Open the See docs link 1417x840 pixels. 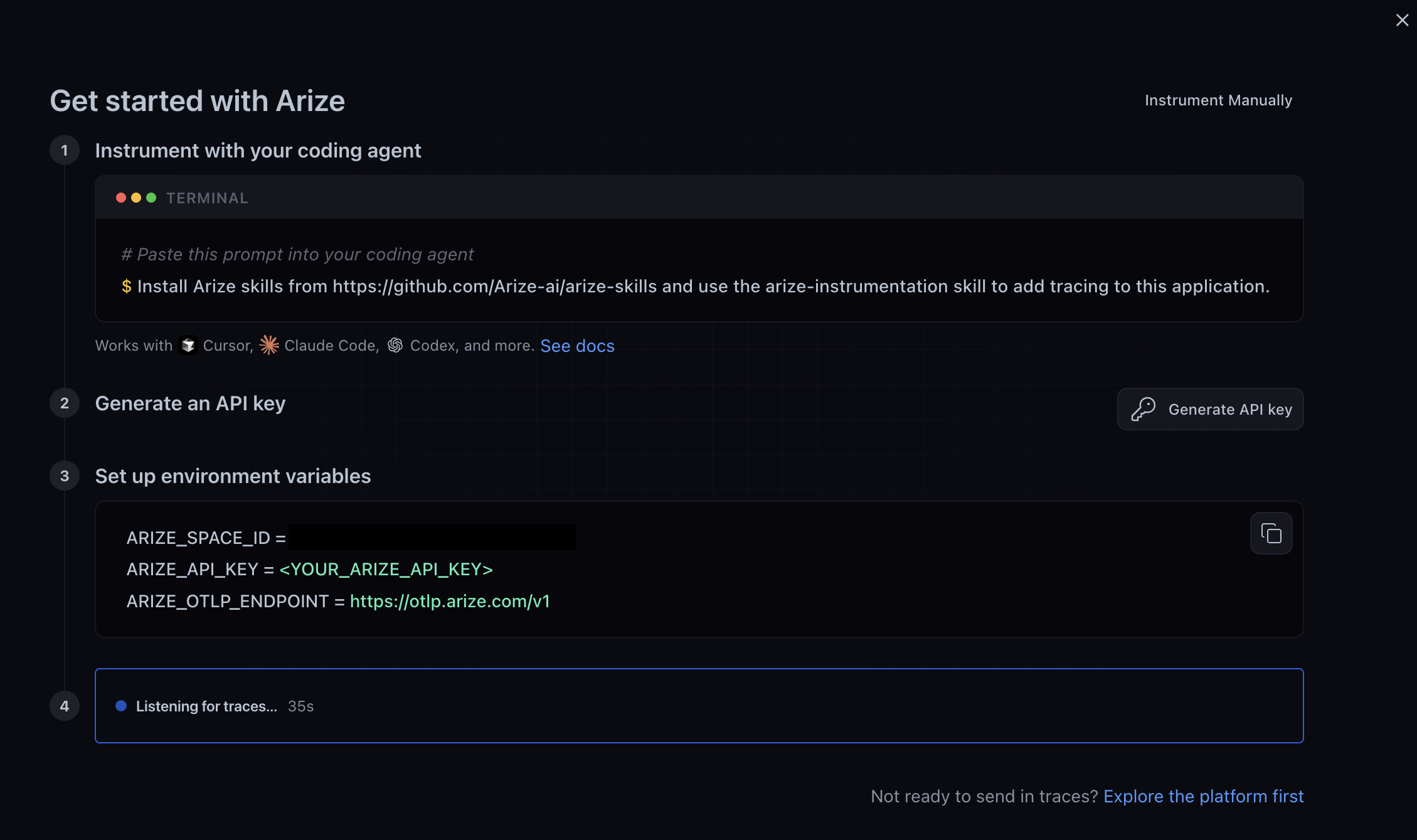[x=577, y=346]
